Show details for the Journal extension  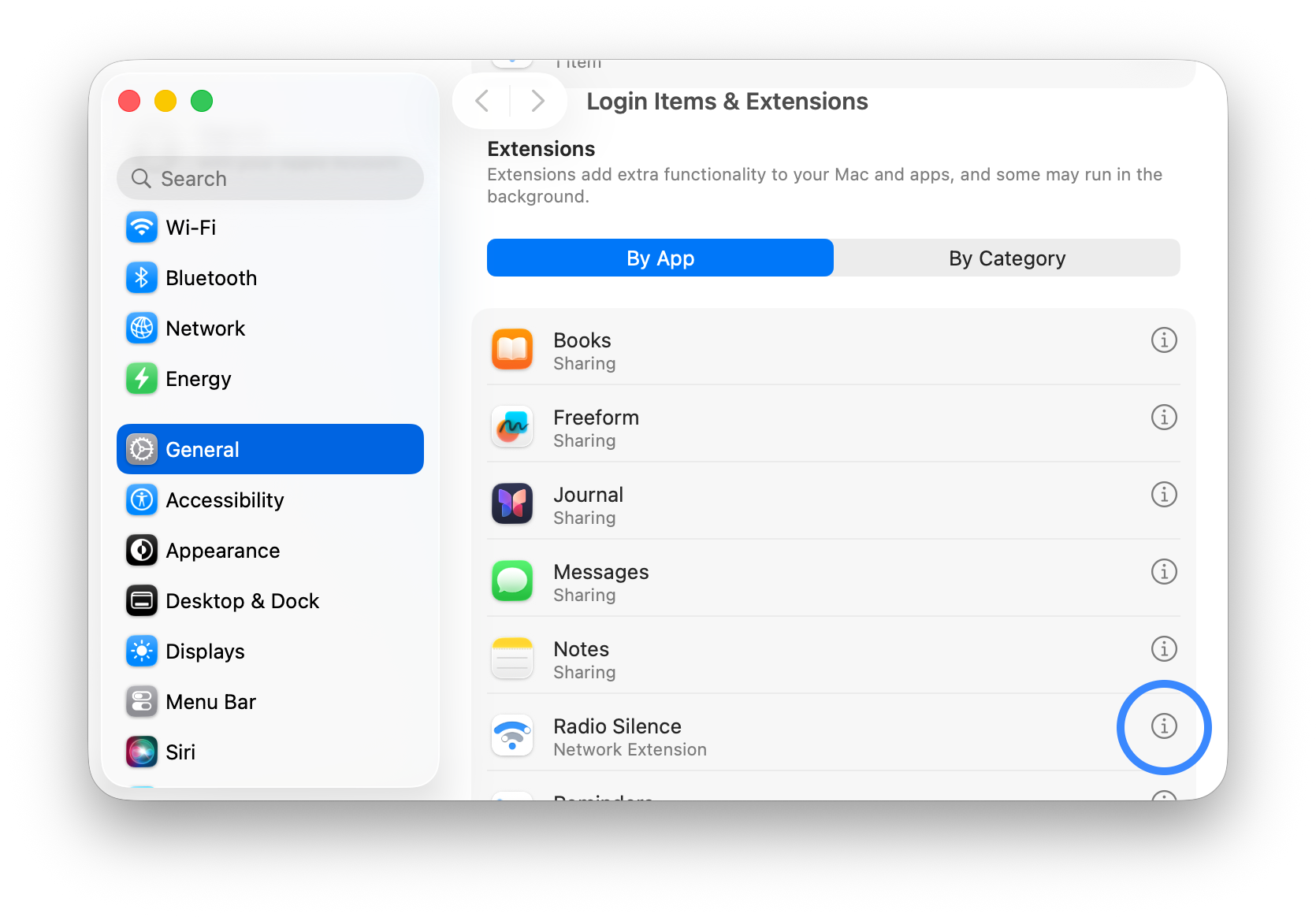1164,494
